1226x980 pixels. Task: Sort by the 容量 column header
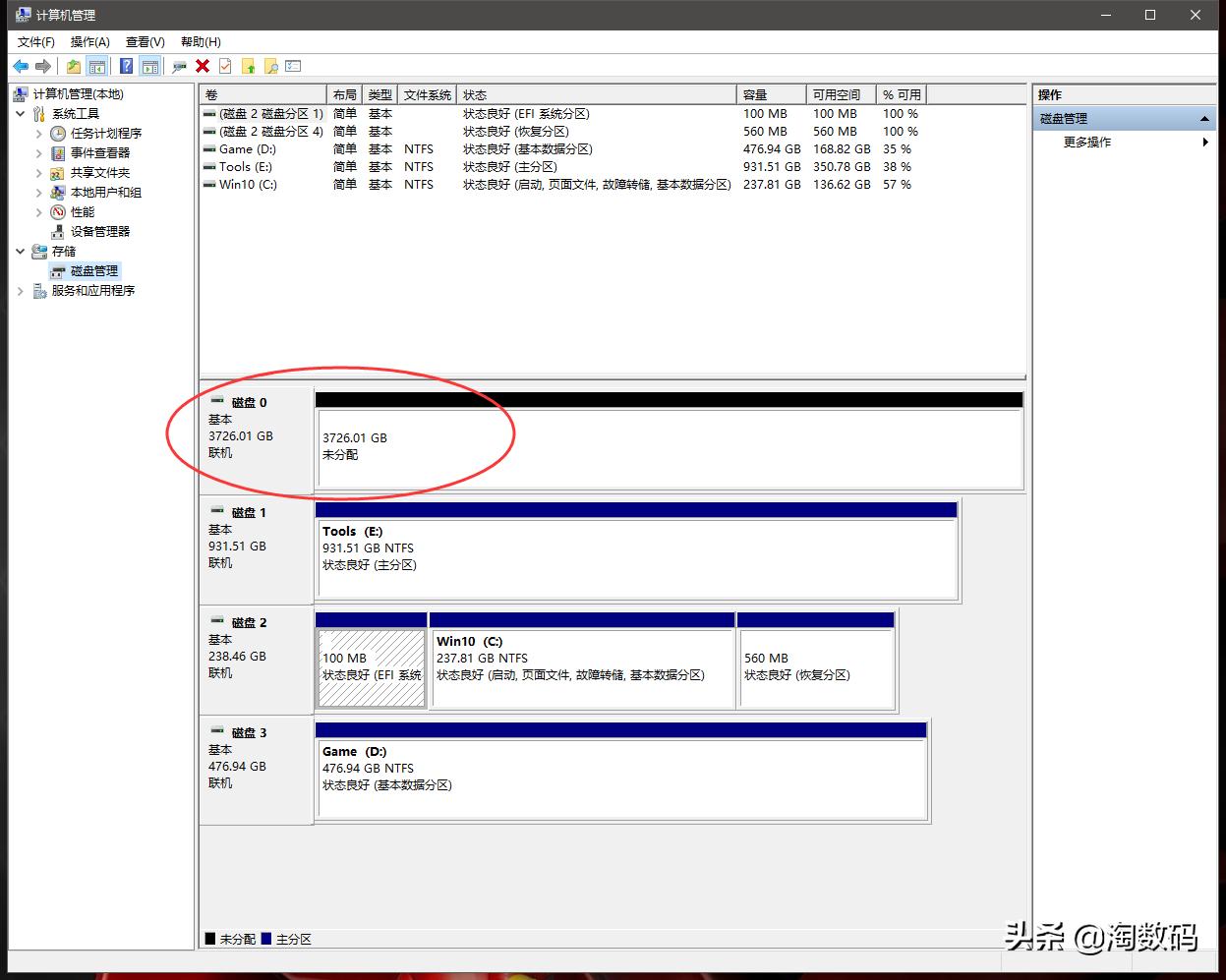[x=772, y=94]
